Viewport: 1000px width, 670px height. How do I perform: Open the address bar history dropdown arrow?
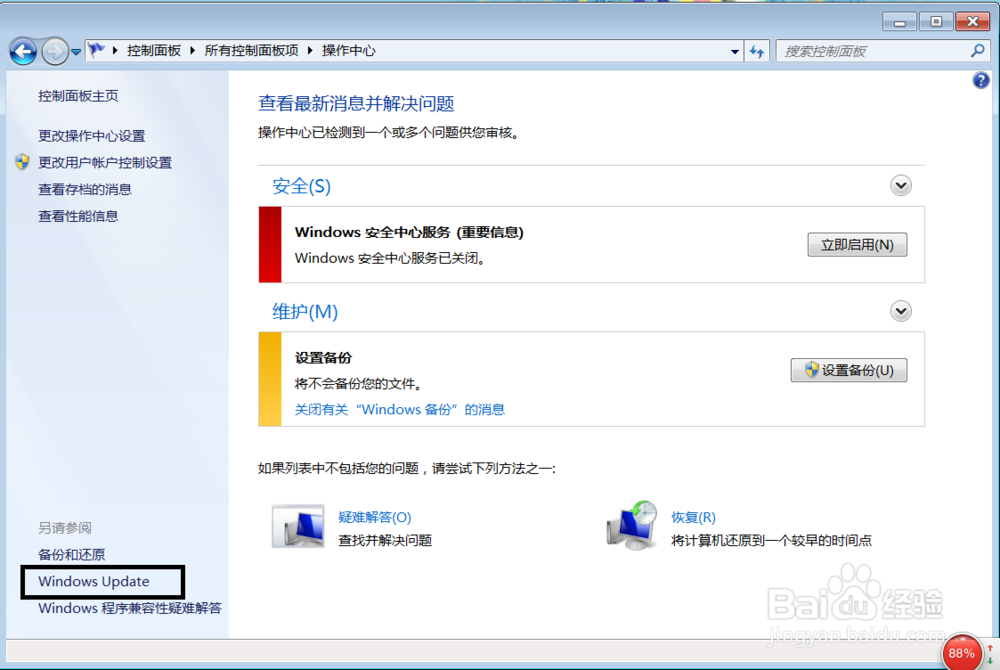[733, 51]
